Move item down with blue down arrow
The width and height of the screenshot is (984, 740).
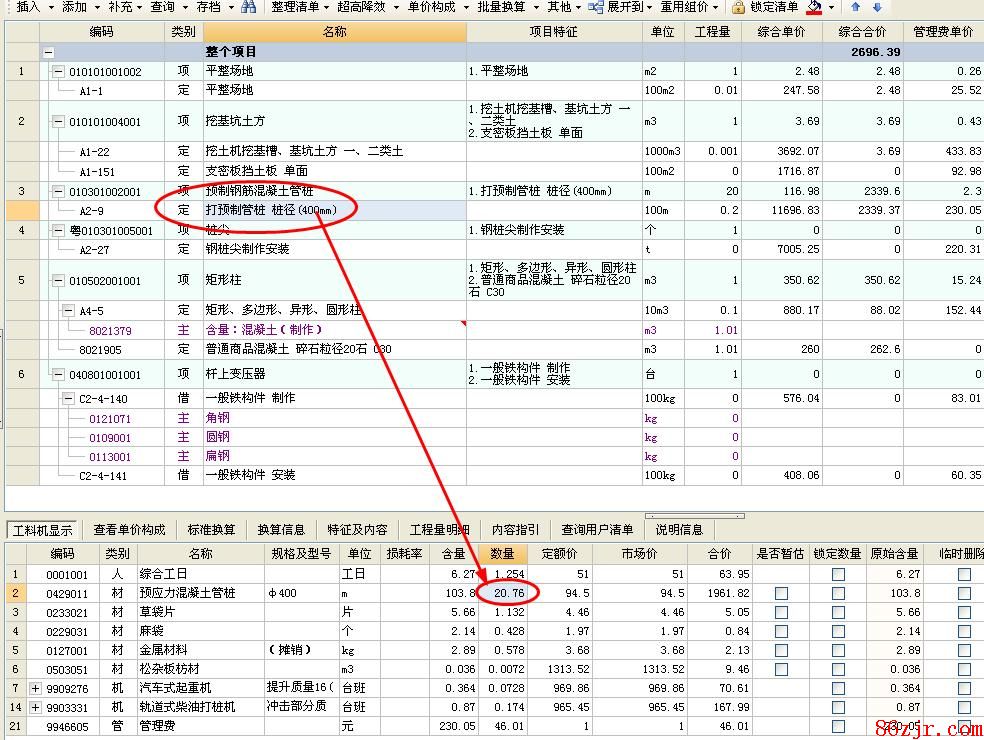877,7
